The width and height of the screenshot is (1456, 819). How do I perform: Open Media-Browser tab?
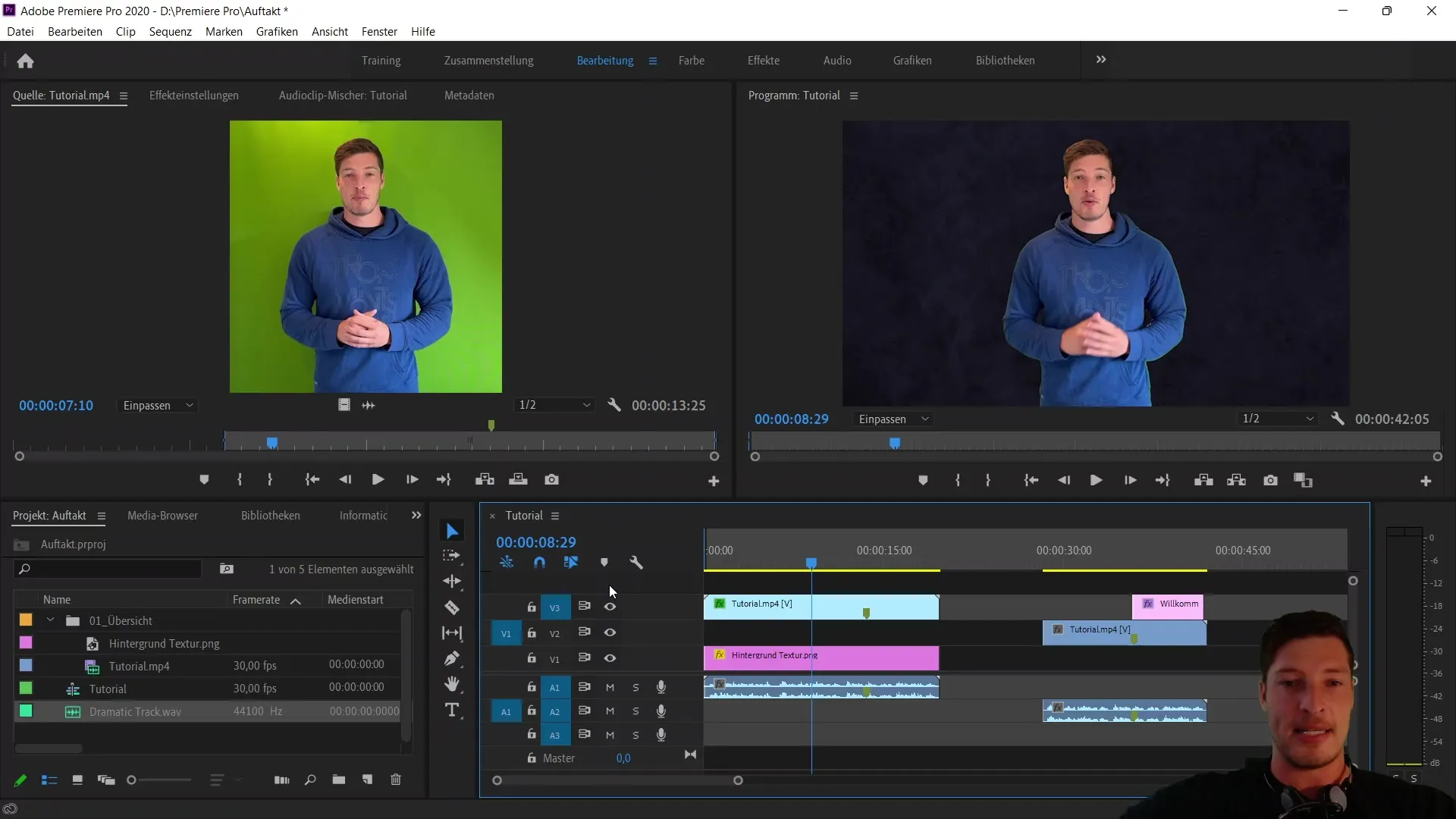tap(162, 516)
